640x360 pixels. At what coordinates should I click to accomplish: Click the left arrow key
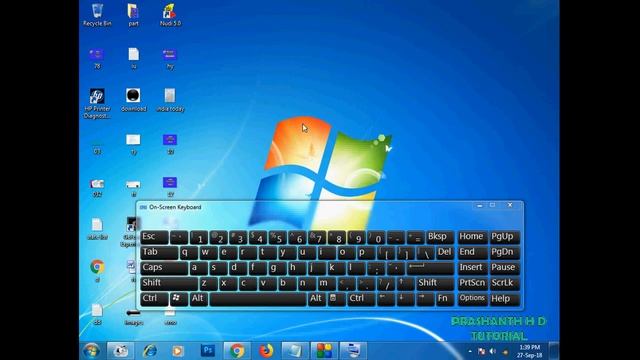click(385, 299)
